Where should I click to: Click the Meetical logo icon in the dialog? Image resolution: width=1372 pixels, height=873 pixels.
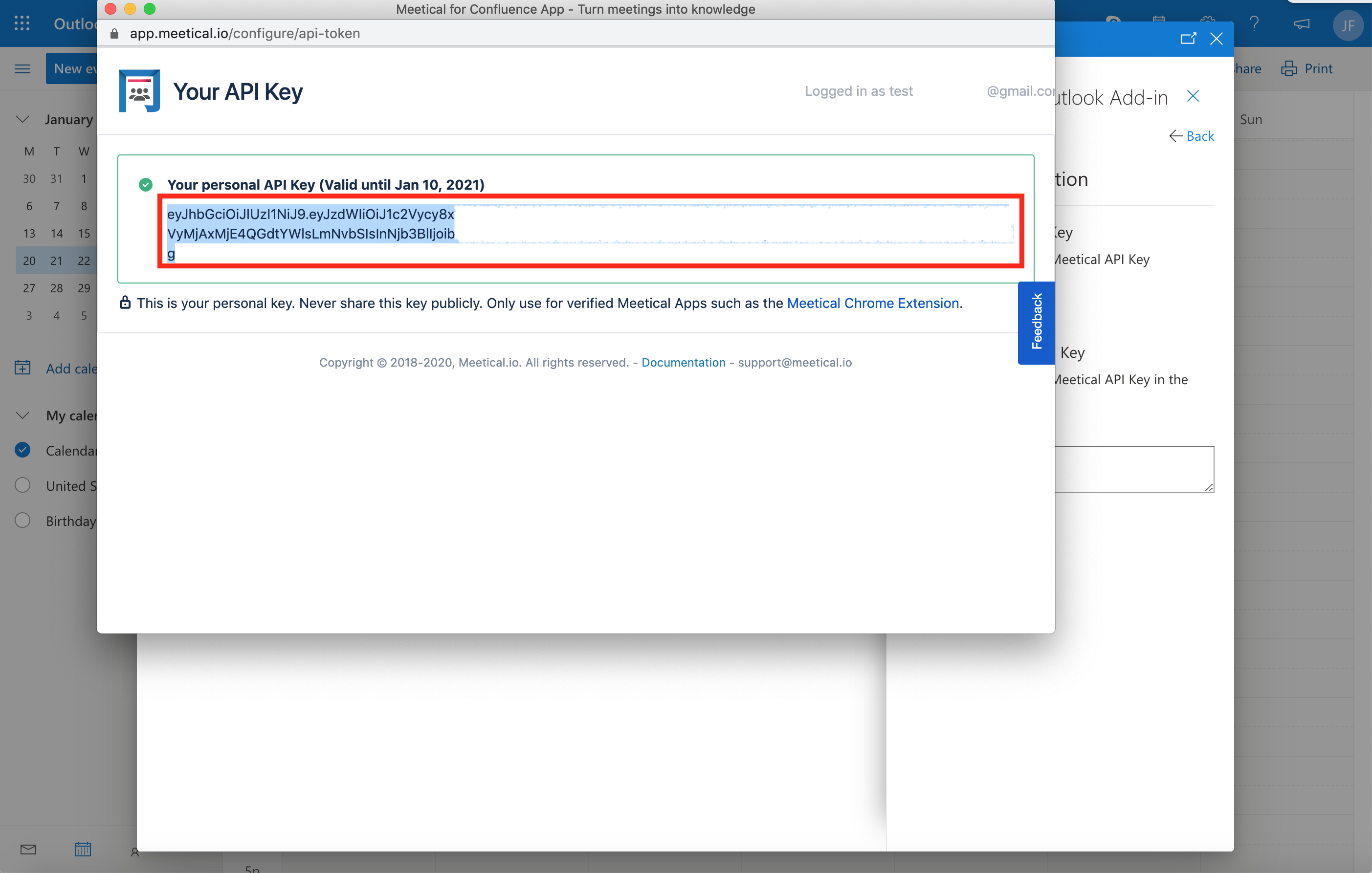[x=138, y=90]
